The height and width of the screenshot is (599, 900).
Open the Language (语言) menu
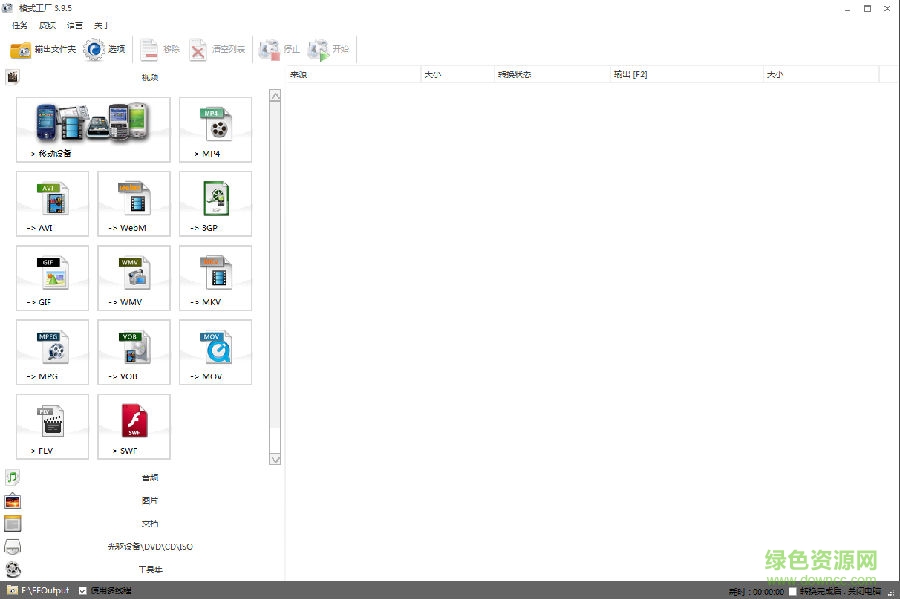[x=74, y=25]
